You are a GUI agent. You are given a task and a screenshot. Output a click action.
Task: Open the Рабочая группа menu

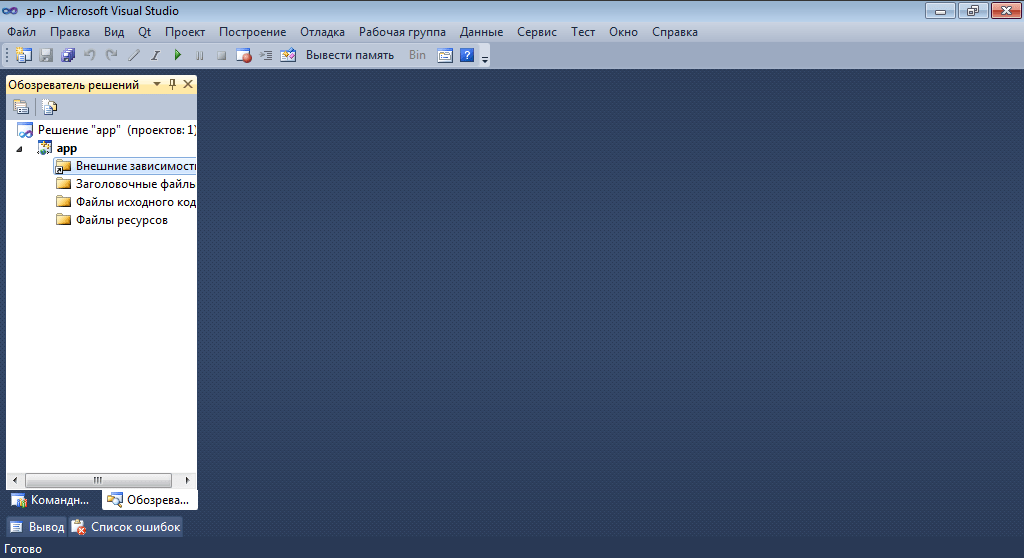(x=402, y=32)
